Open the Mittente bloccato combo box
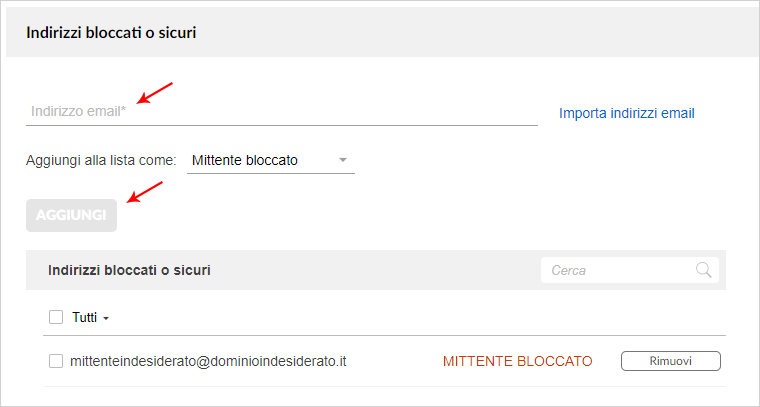 tap(270, 161)
